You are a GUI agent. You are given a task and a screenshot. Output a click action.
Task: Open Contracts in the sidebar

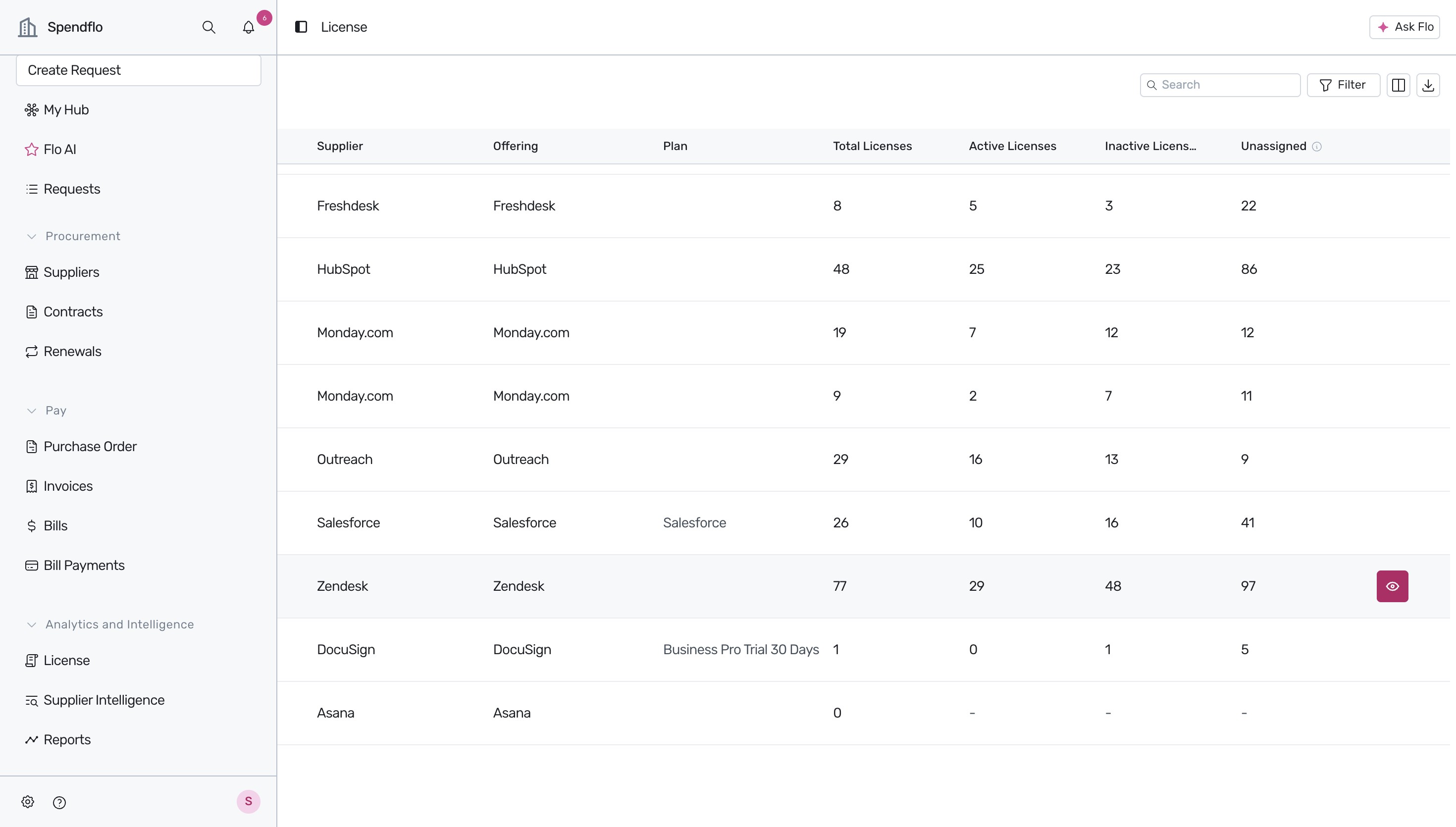[73, 312]
